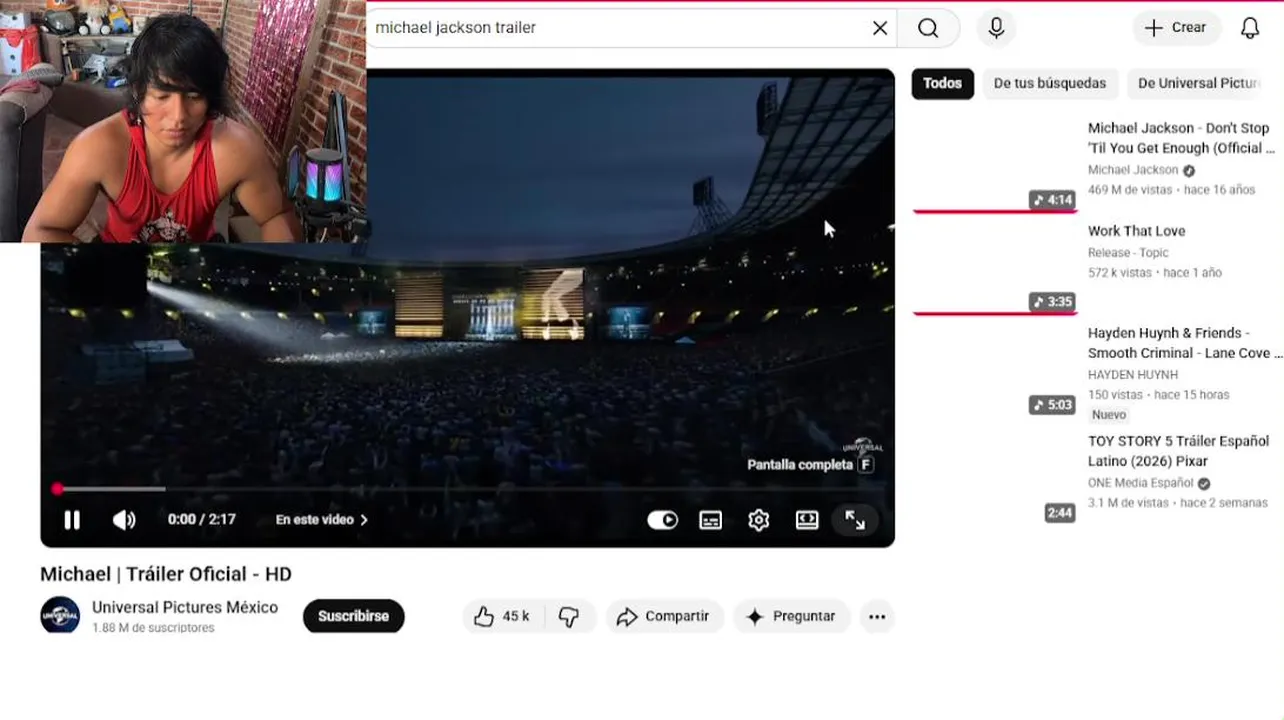Start voice search with the microphone icon

(996, 28)
